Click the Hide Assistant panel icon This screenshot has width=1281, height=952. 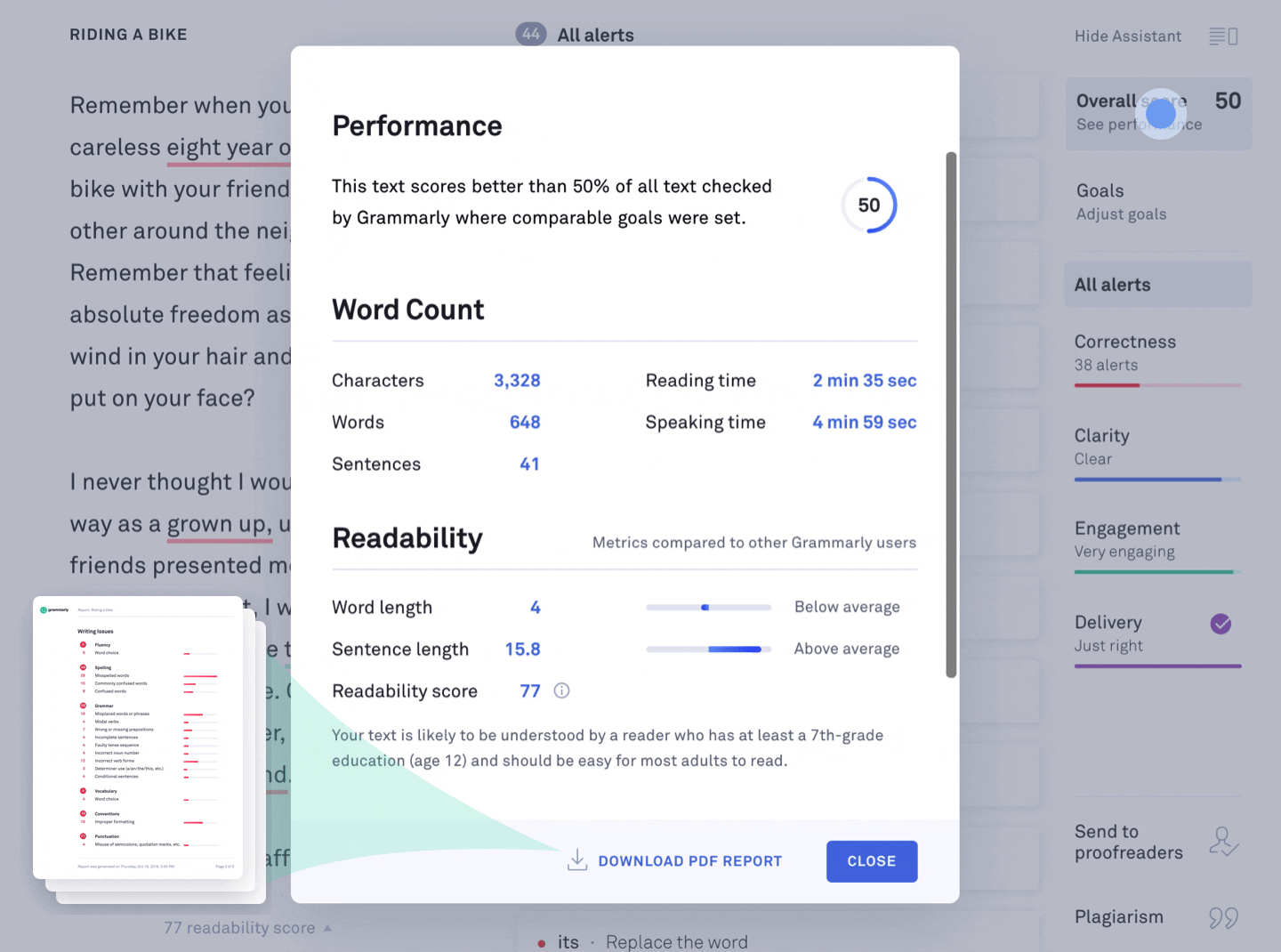click(x=1223, y=36)
